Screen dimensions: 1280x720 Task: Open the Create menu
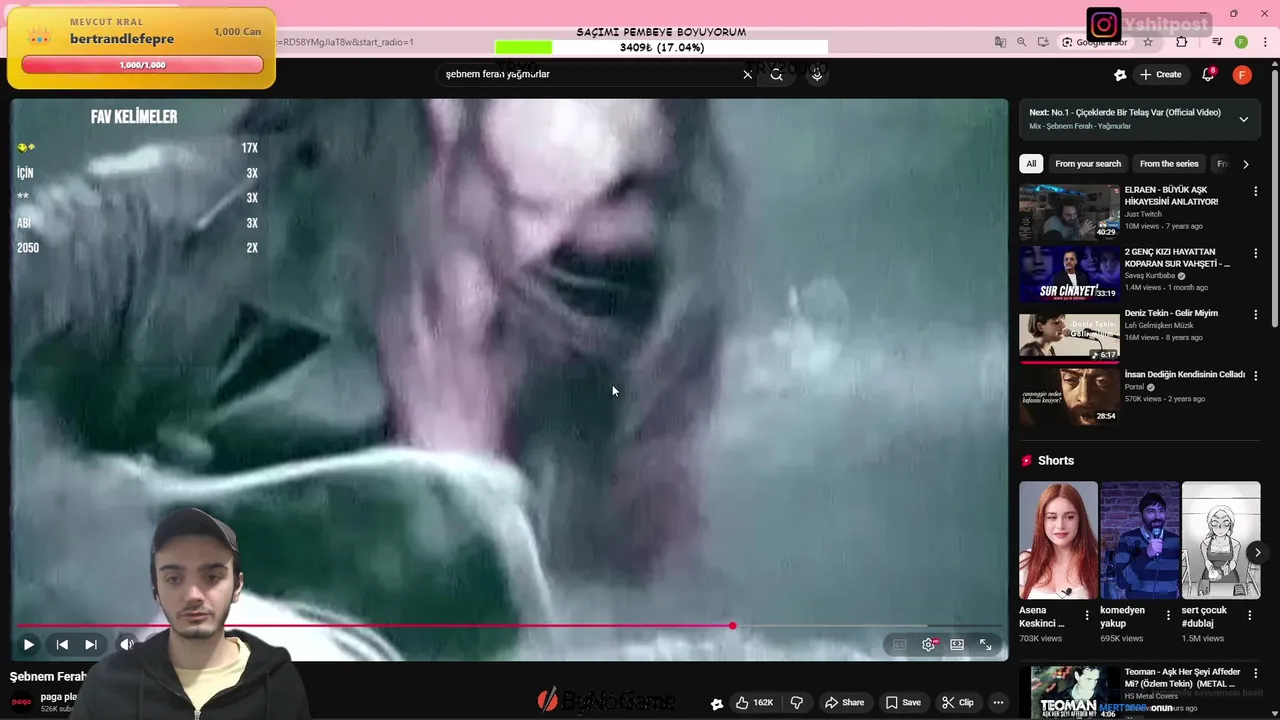coord(1161,75)
